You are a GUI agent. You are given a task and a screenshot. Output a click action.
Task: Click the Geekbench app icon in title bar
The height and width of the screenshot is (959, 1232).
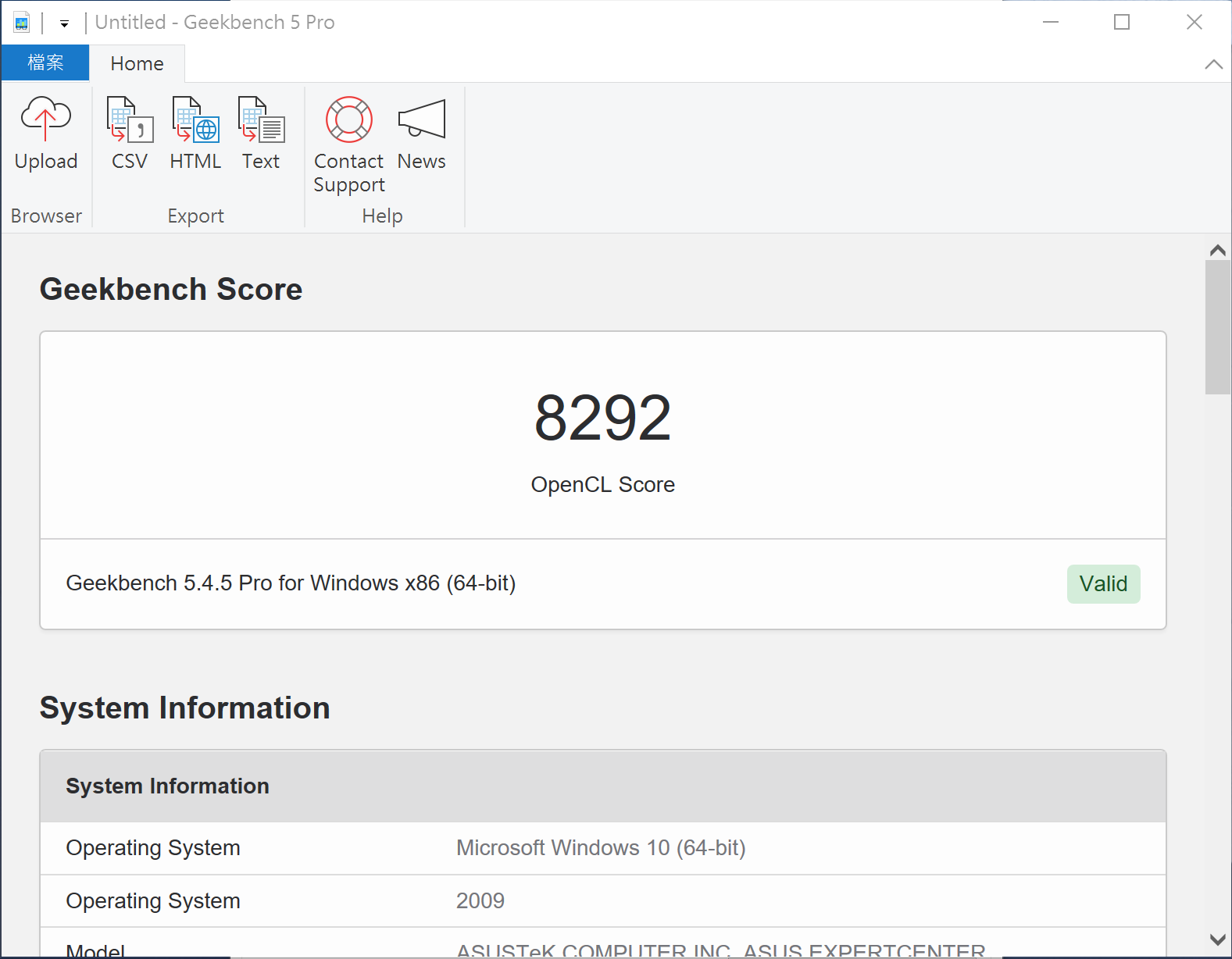point(22,23)
